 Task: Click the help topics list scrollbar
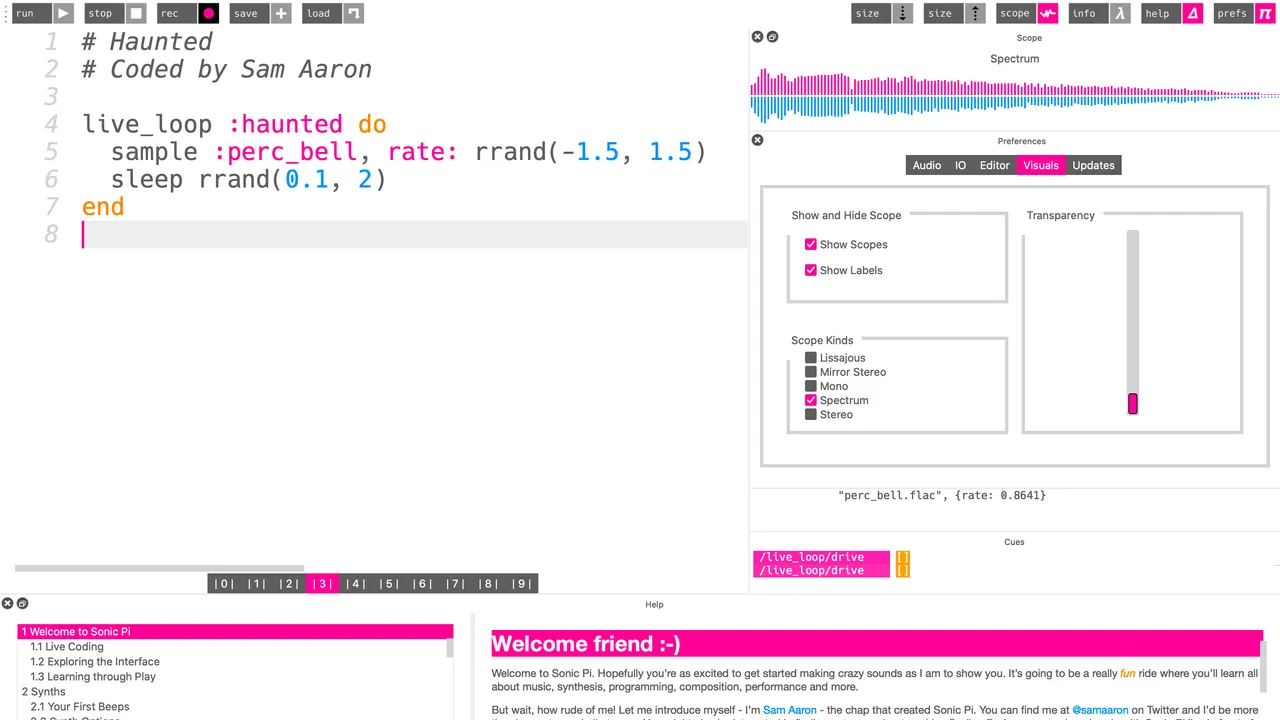pyautogui.click(x=450, y=648)
